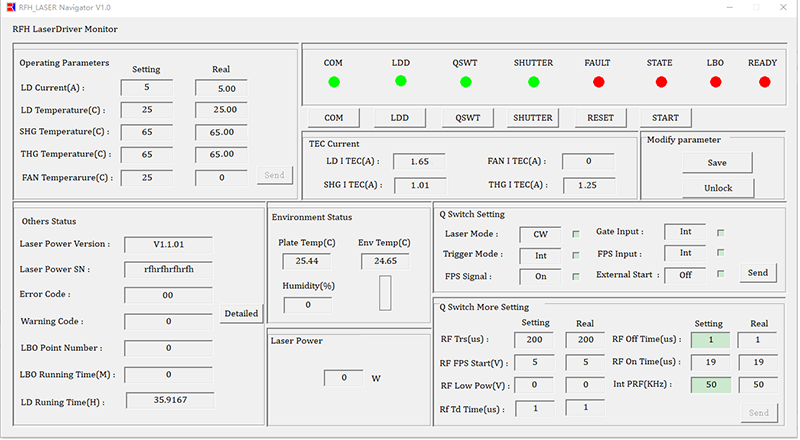Click the green SHUTTER status indicator

point(533,82)
